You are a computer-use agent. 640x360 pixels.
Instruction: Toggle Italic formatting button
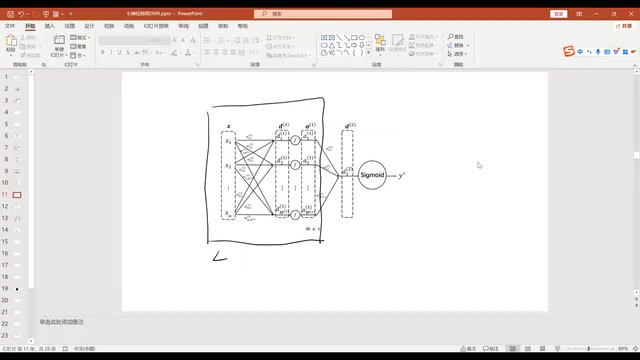pos(111,52)
